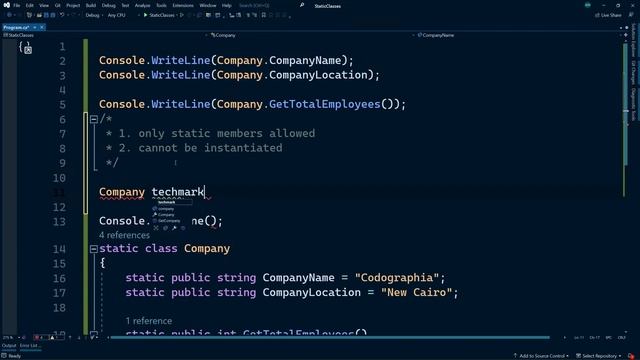Click the user account avatar icon
Screen dimensions: 640x360
(588, 5)
